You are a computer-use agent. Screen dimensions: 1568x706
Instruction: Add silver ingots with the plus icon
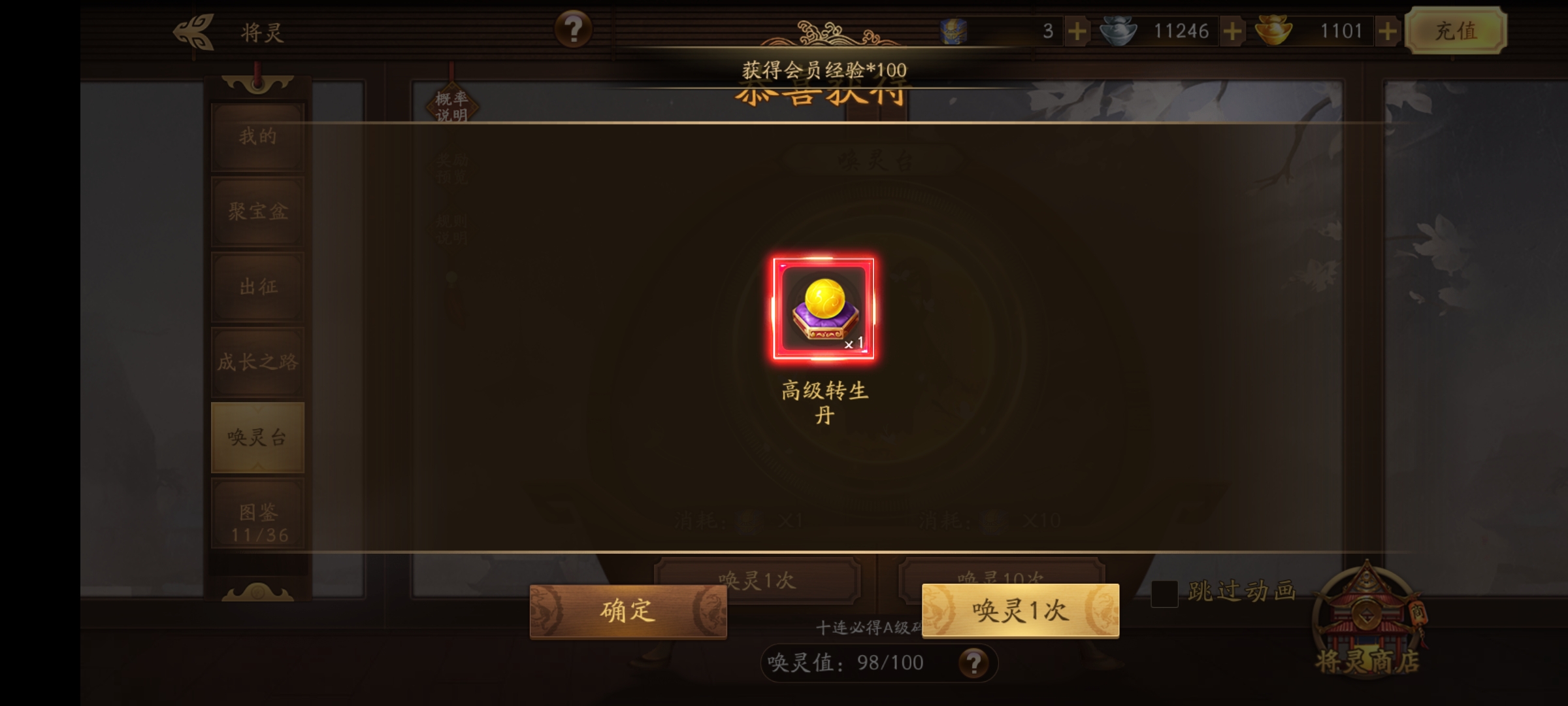(x=1232, y=31)
